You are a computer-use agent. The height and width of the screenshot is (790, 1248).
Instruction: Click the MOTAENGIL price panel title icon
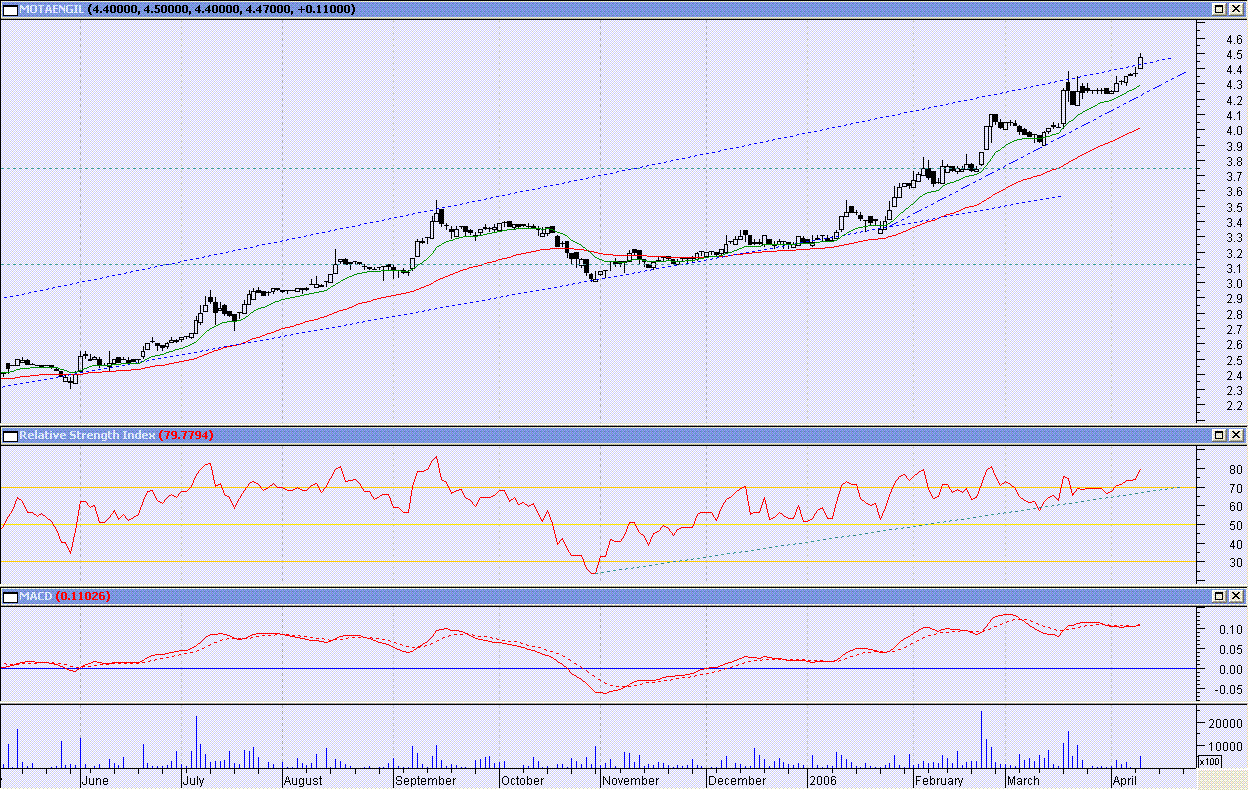pos(10,9)
